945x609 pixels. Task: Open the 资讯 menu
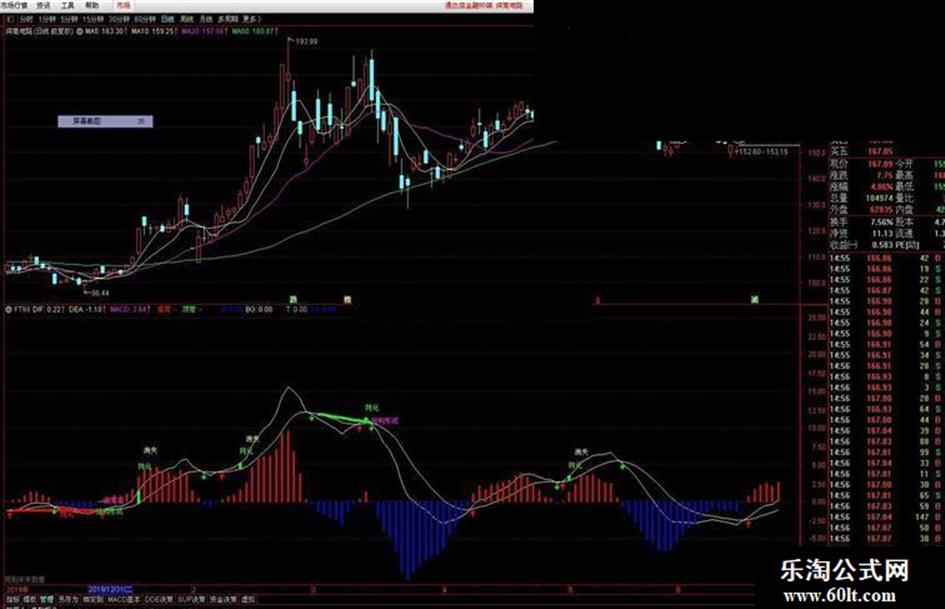coord(43,5)
